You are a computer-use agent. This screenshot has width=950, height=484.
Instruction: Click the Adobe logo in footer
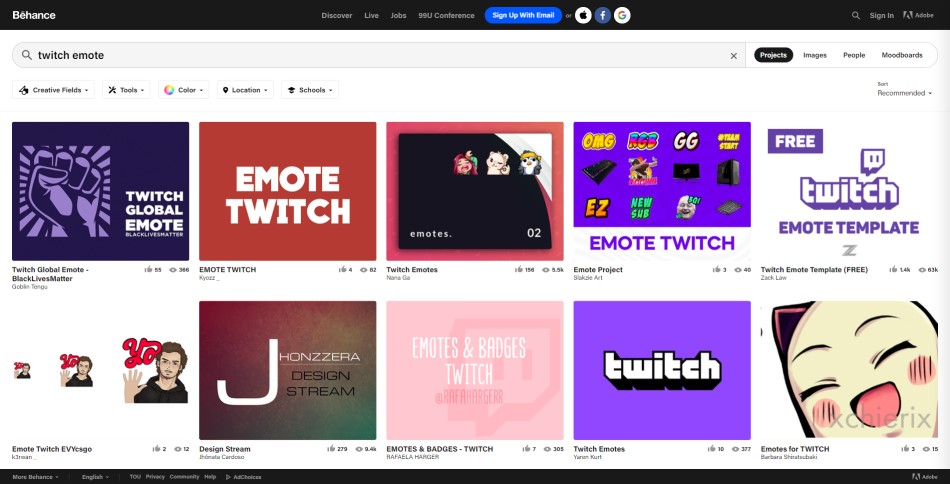923,477
